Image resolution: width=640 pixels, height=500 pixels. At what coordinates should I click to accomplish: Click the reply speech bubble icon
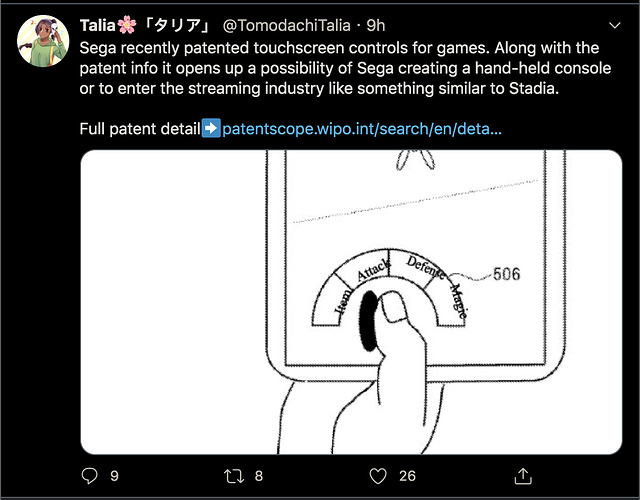tap(90, 475)
